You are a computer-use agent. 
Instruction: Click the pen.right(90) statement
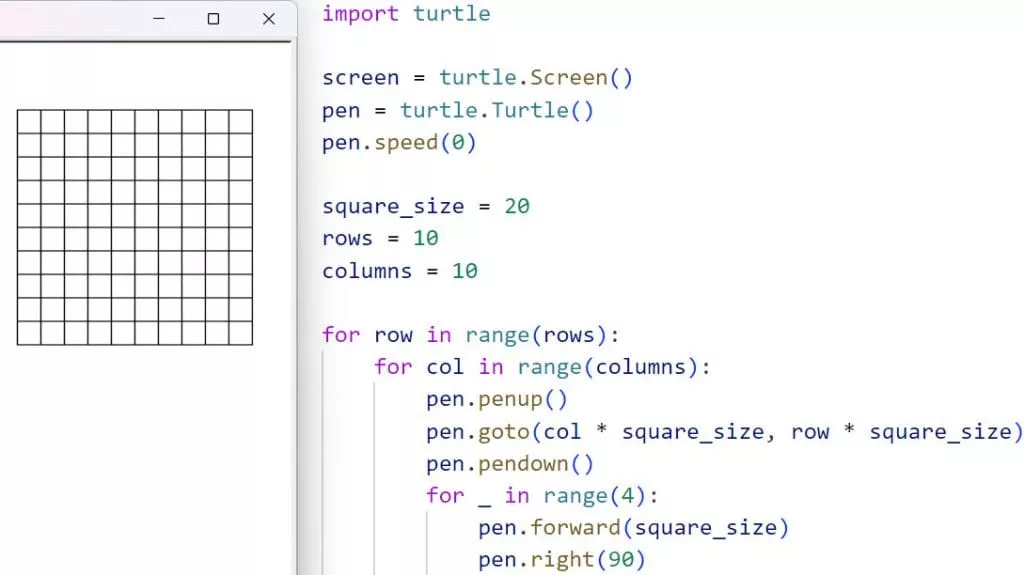[x=562, y=560]
